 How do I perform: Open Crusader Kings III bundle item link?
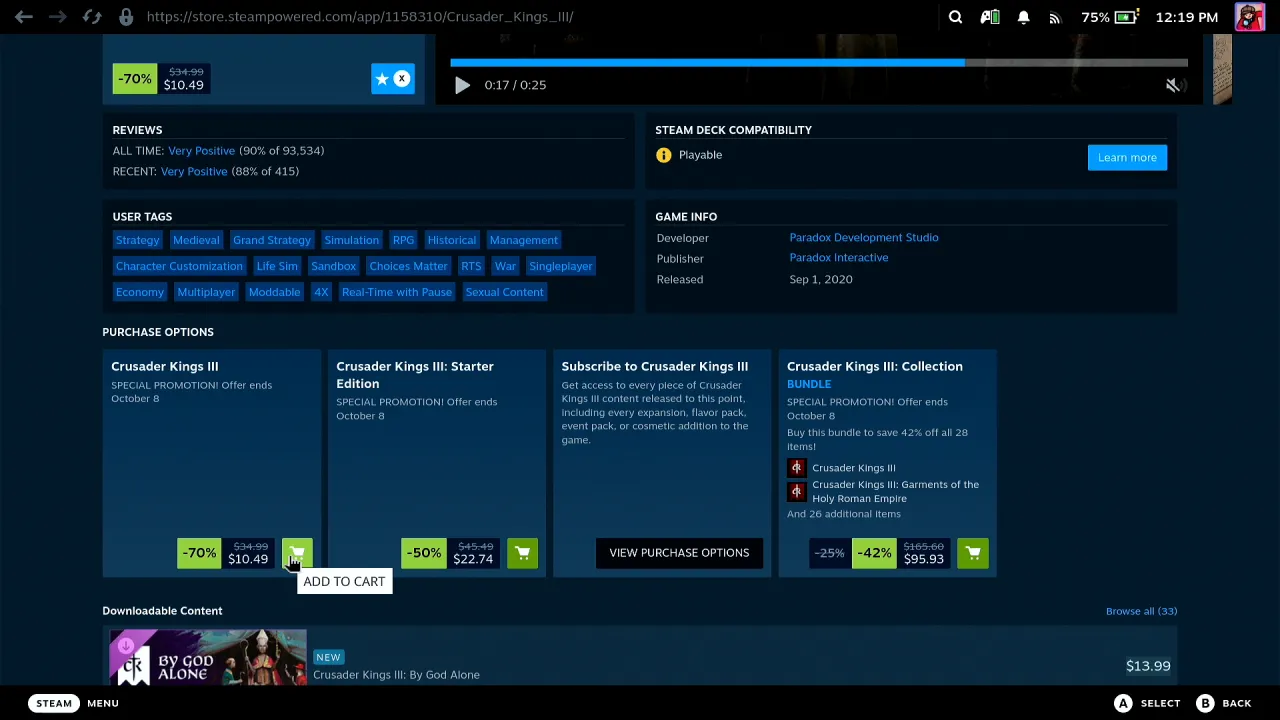854,468
